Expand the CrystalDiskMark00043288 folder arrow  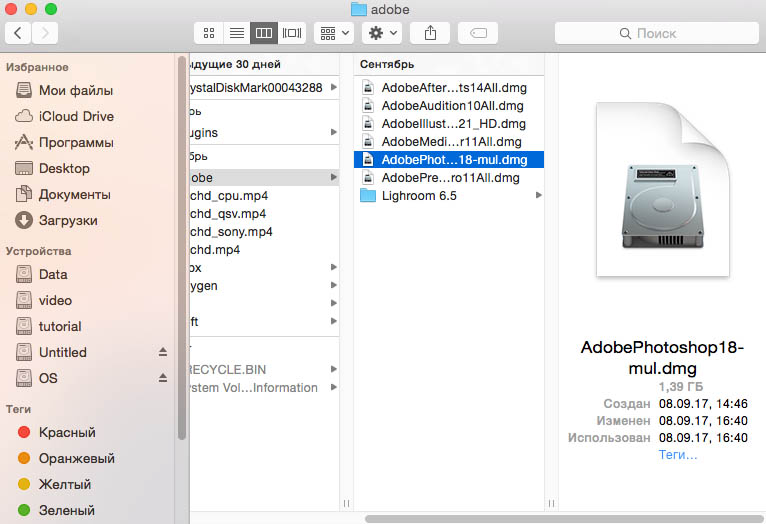point(334,87)
